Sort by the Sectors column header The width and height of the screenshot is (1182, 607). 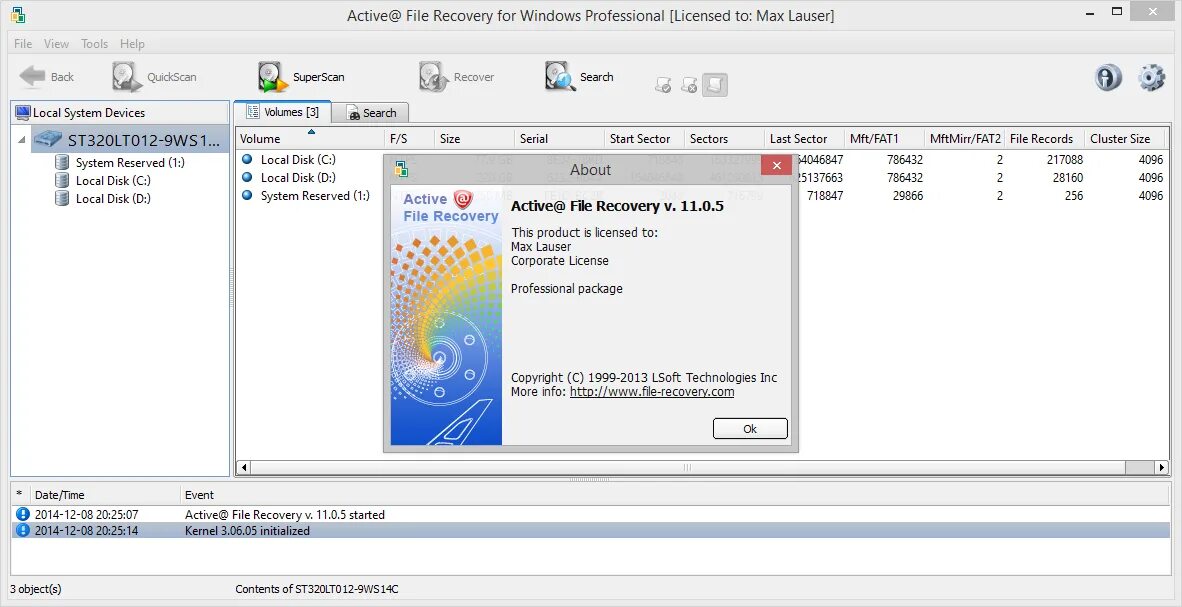tap(724, 139)
